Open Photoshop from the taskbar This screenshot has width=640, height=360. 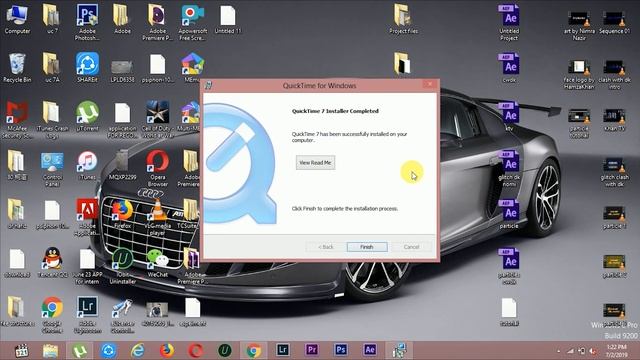[340, 350]
